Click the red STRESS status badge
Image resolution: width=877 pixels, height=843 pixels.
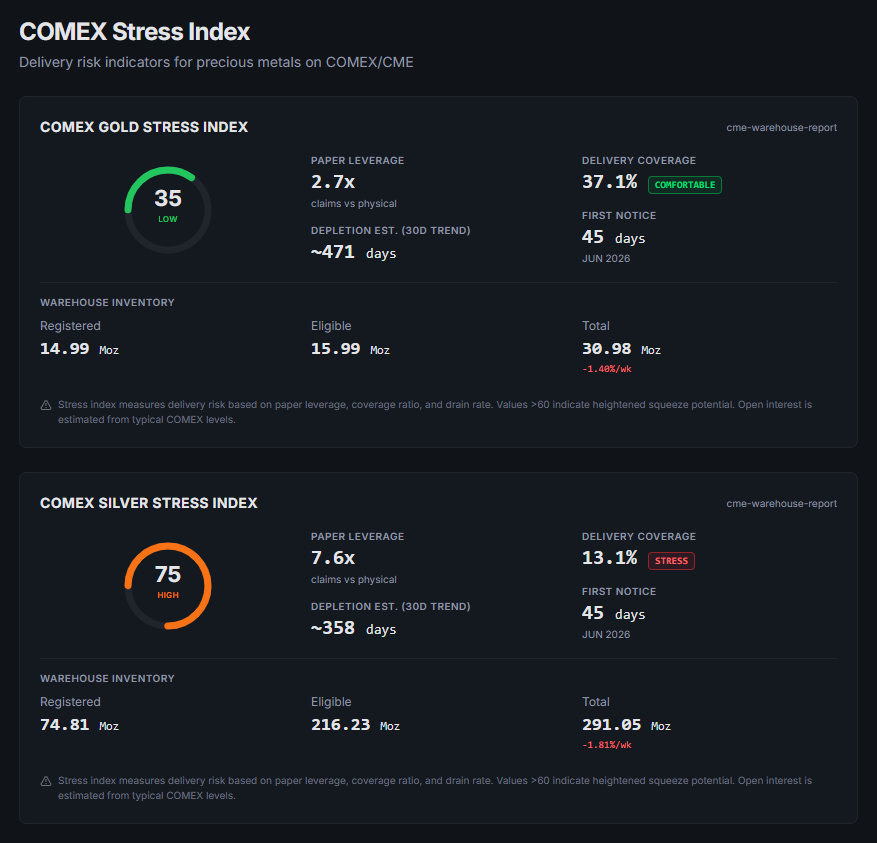[x=671, y=561]
